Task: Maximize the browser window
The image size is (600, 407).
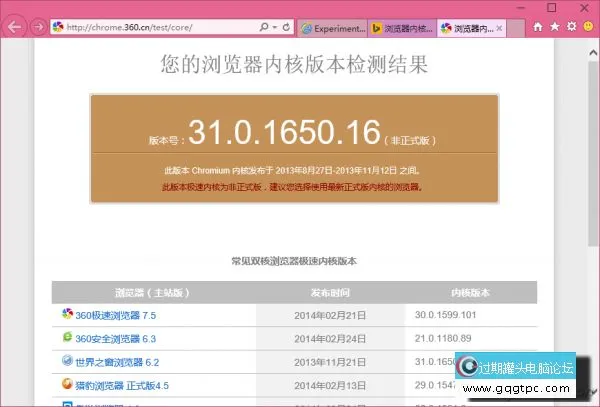Action: point(551,8)
